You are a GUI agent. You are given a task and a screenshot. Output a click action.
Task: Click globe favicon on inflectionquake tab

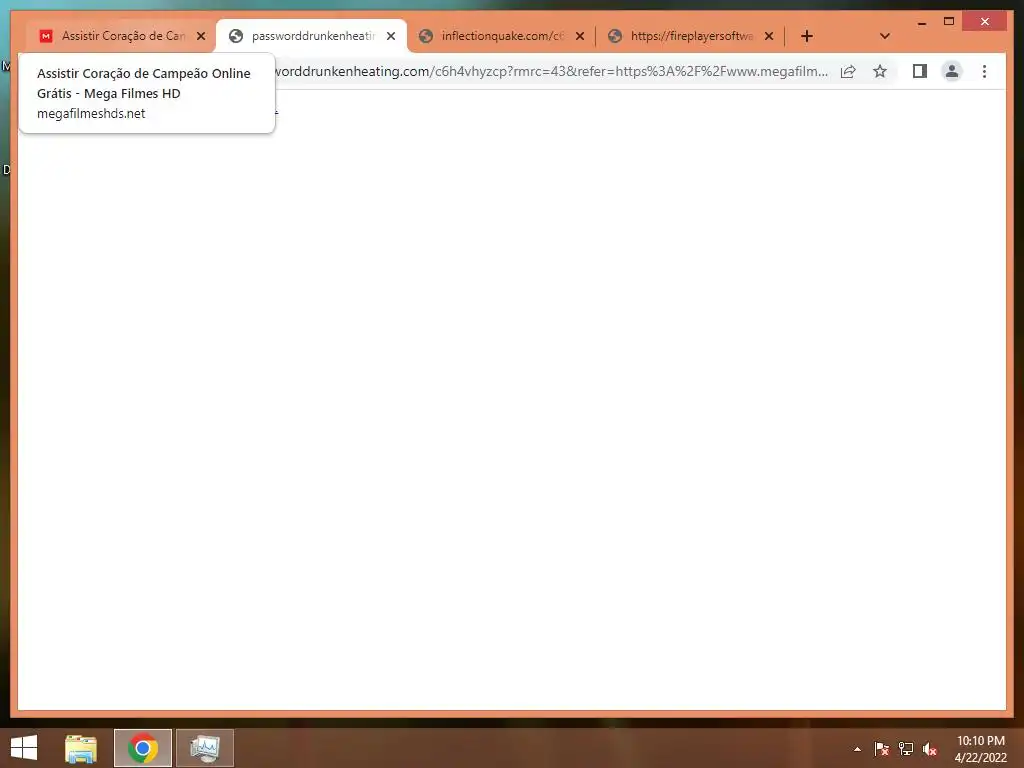(426, 36)
